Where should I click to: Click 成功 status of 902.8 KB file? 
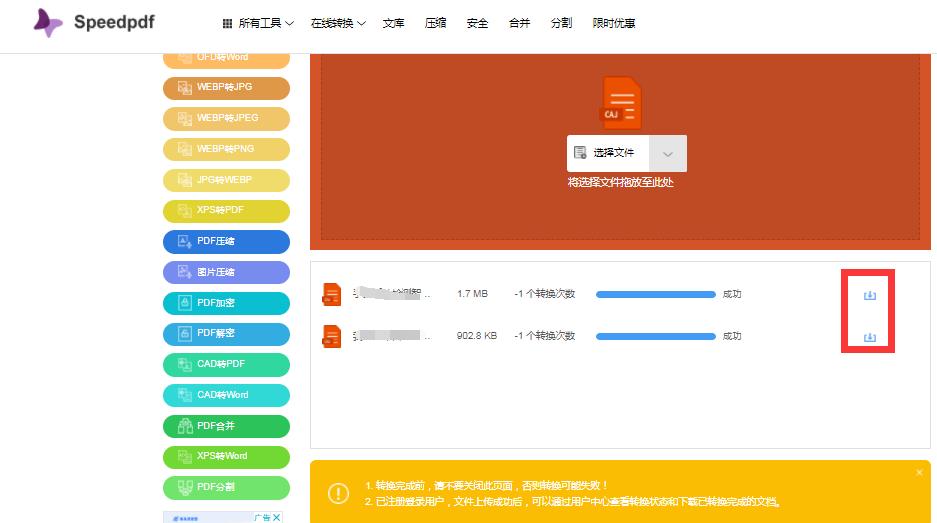pos(732,336)
